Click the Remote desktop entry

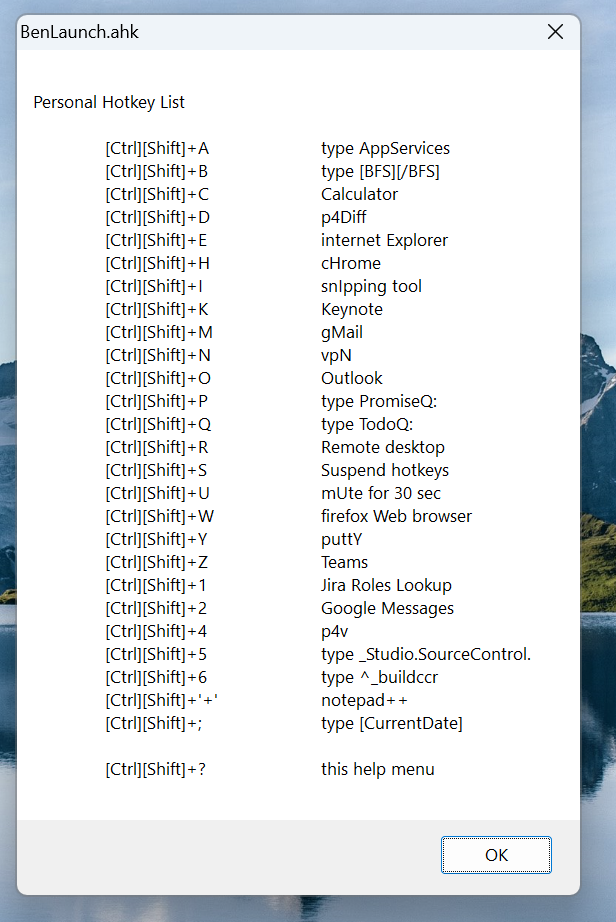pos(382,447)
